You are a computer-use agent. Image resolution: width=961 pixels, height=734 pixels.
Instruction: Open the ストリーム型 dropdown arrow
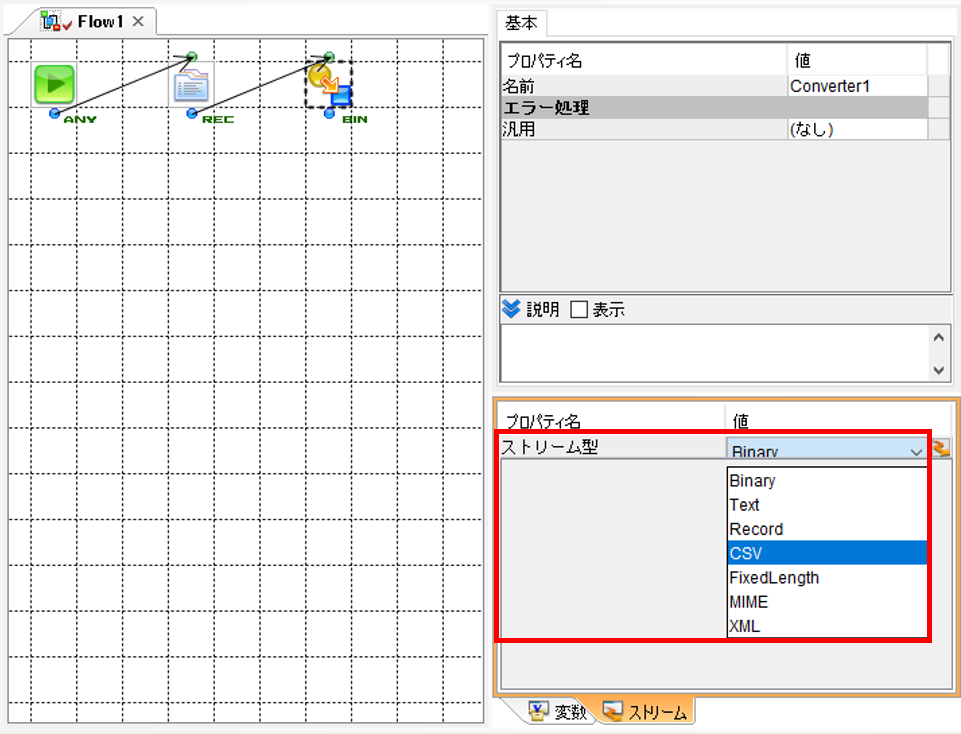(x=916, y=452)
